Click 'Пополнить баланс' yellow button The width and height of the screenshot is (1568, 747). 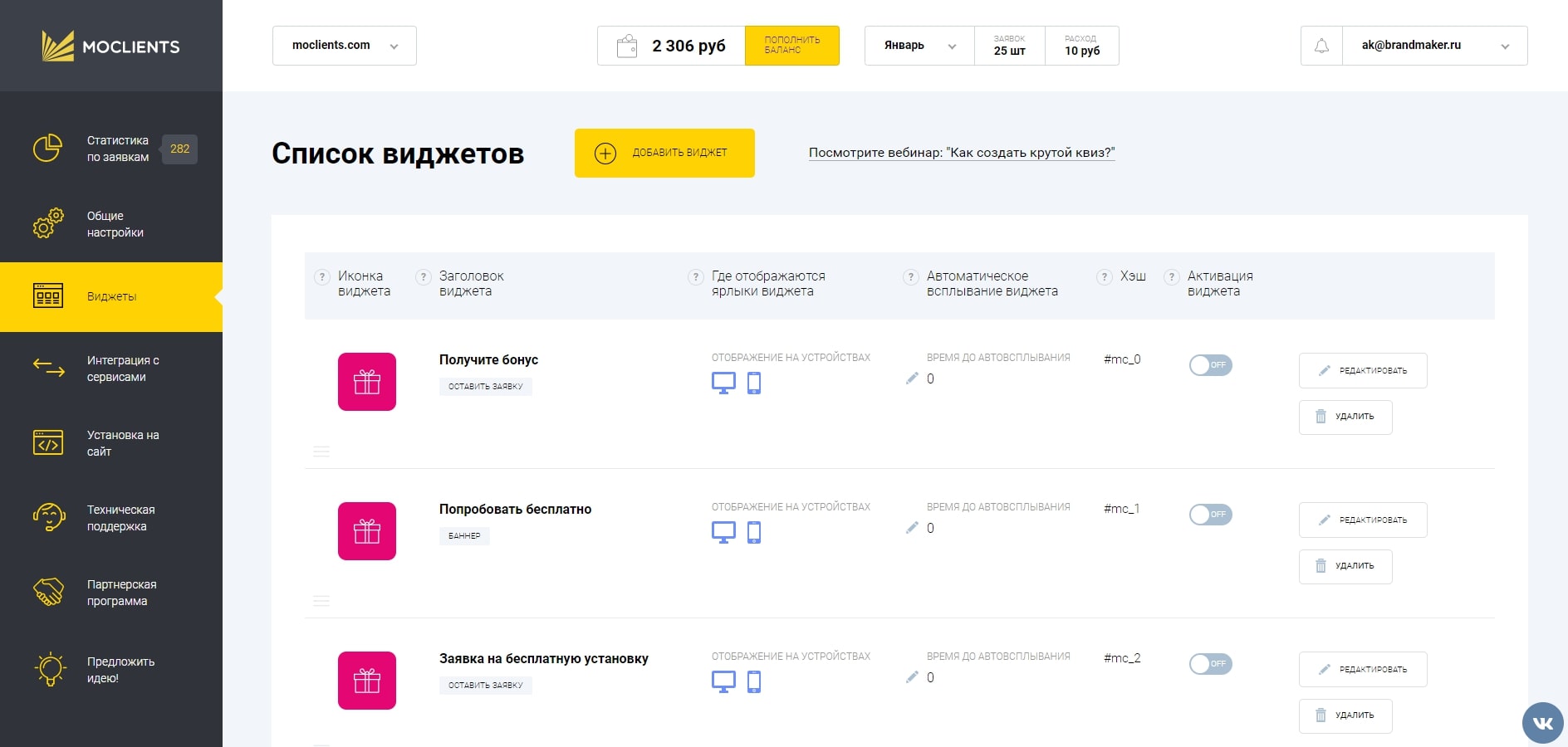(x=791, y=46)
